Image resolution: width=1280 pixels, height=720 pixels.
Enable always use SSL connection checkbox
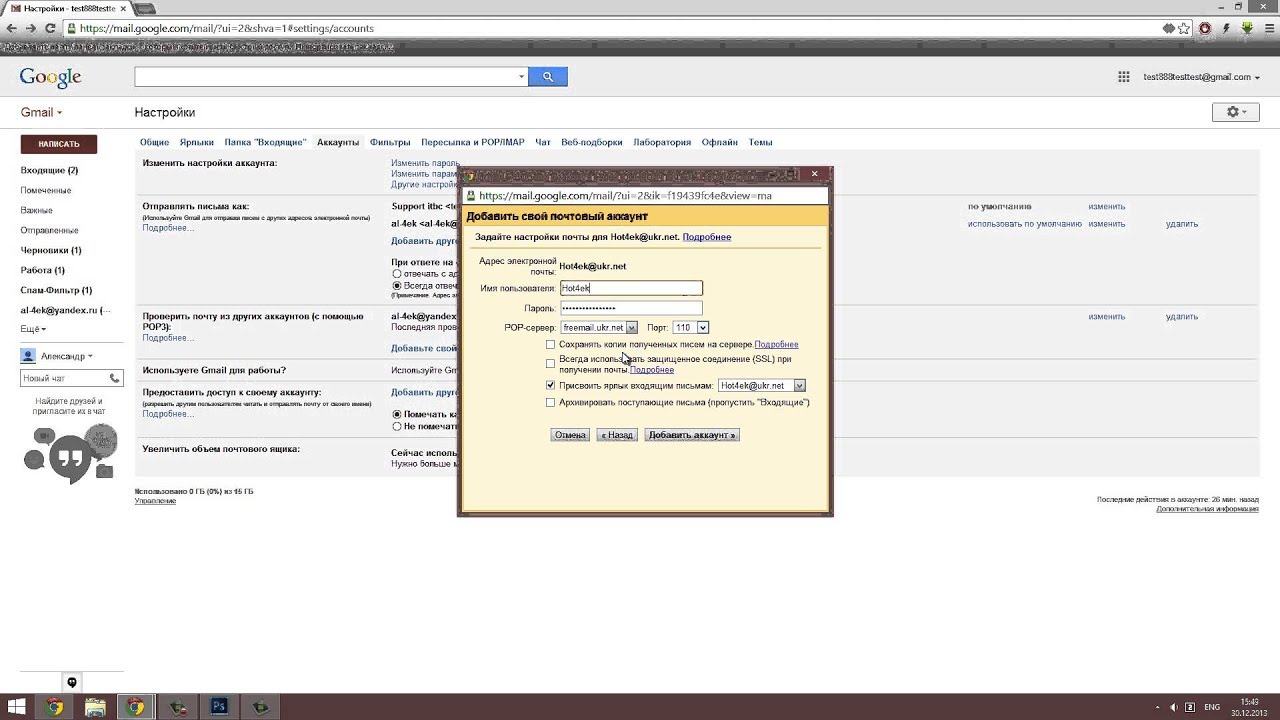(x=550, y=364)
